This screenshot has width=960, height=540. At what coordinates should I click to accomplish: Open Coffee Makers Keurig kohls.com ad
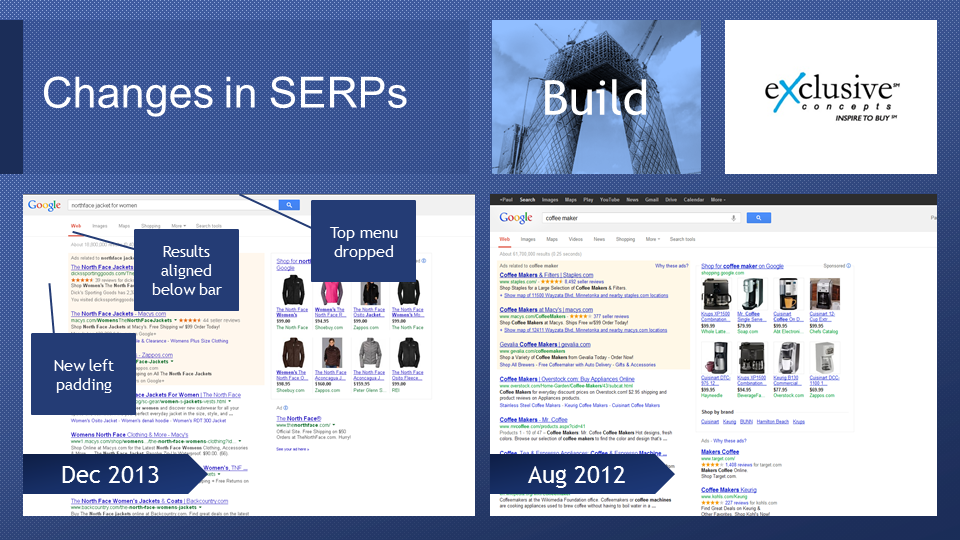tap(729, 490)
